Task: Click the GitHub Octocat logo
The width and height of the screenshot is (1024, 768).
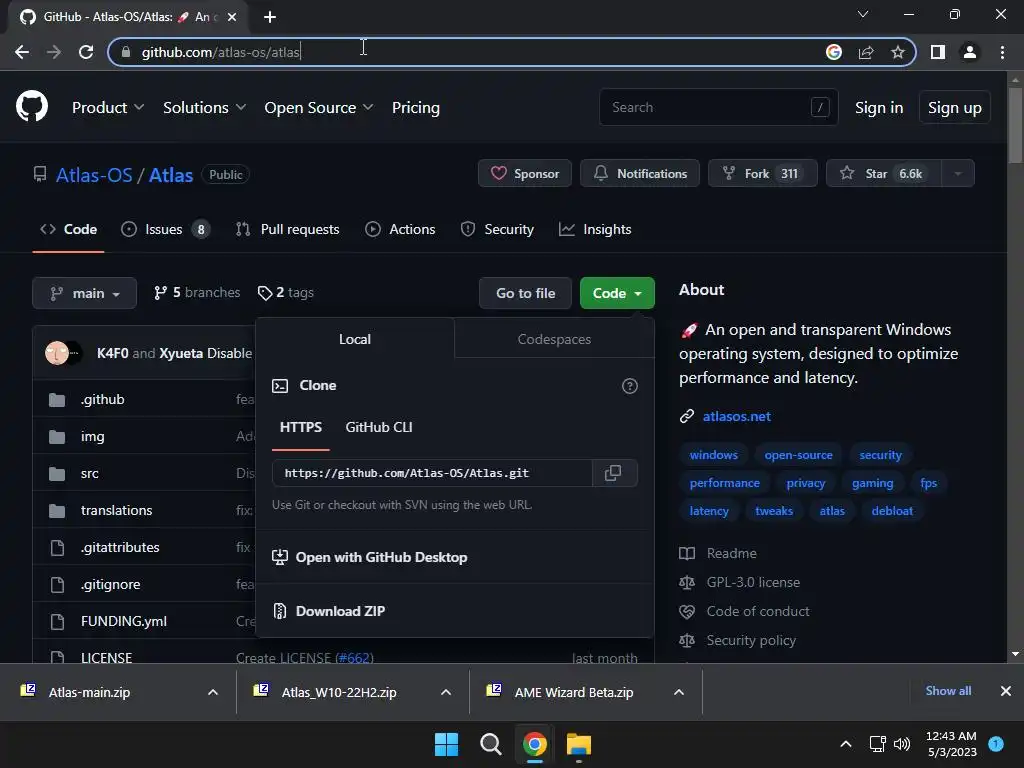Action: (32, 107)
